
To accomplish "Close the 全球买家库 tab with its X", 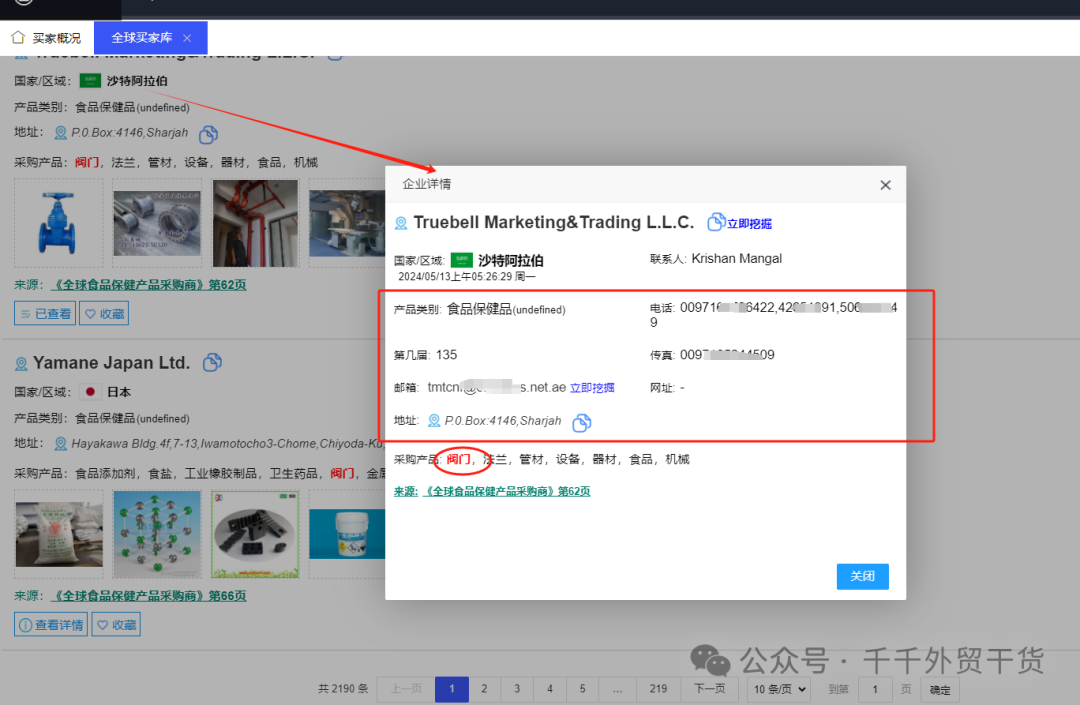I will pos(187,38).
